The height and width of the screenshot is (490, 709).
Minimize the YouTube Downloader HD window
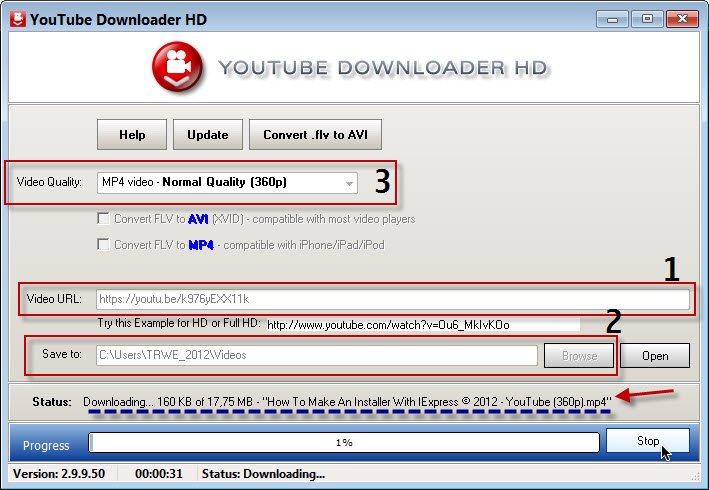click(x=612, y=19)
